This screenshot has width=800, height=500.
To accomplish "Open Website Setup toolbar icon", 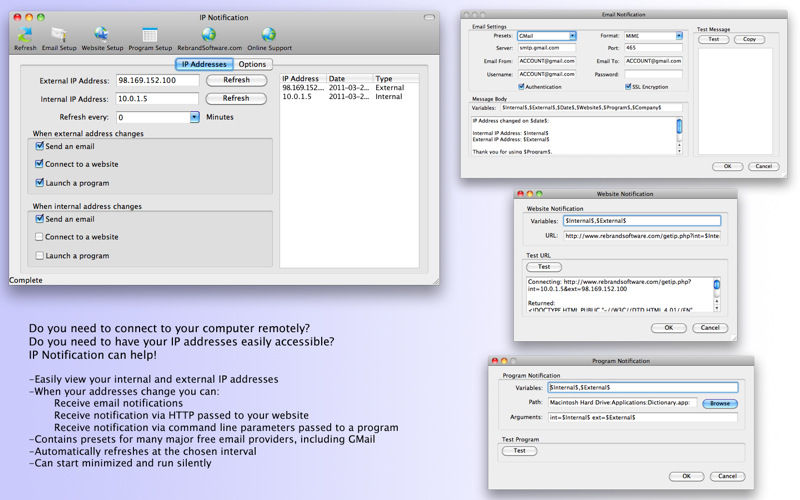I will click(x=102, y=39).
